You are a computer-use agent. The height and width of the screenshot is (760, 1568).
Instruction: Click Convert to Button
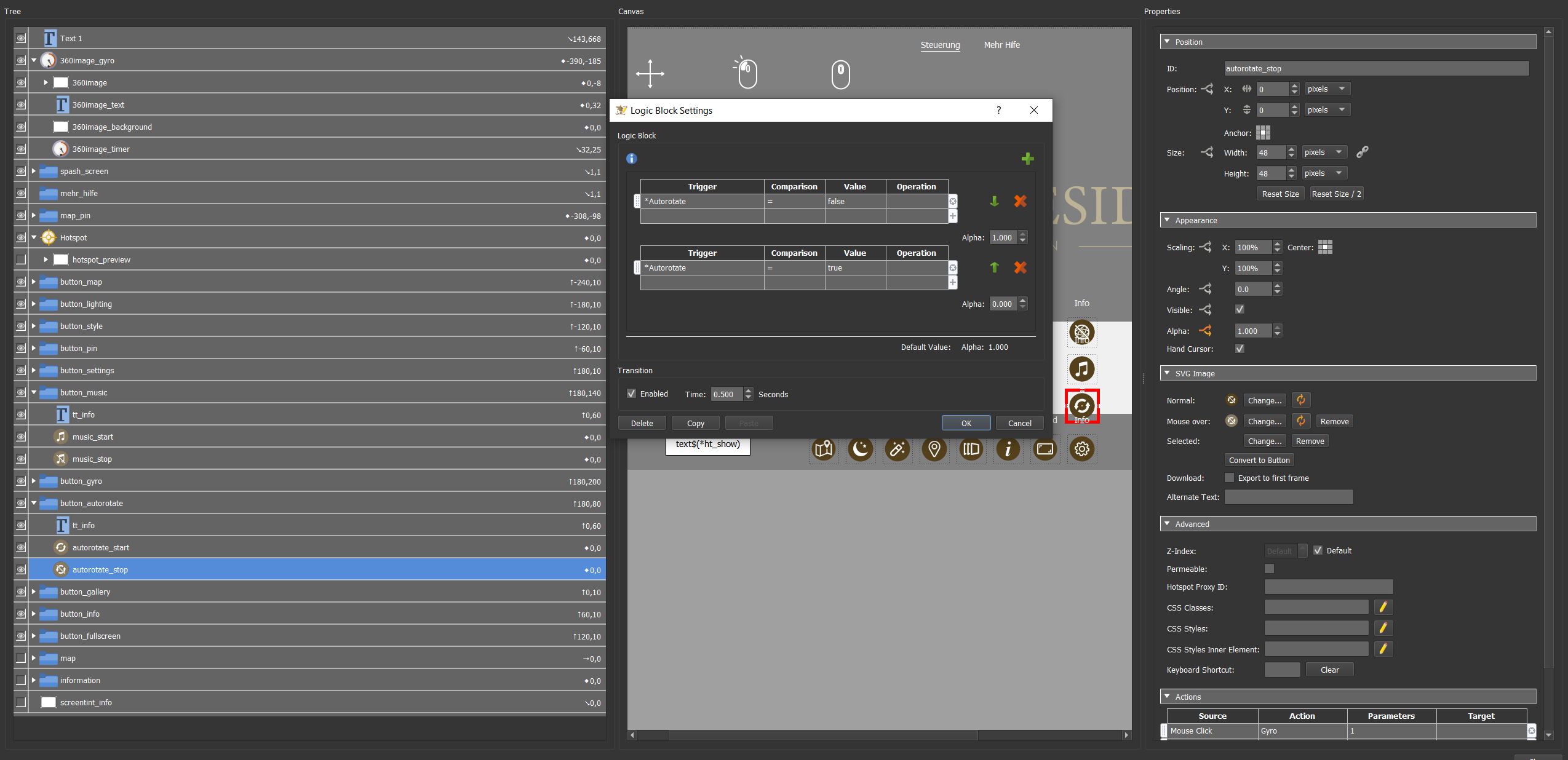pyautogui.click(x=1259, y=460)
